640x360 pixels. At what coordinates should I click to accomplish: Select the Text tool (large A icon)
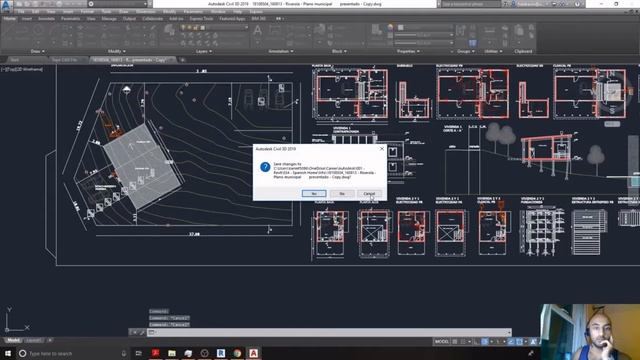click(258, 31)
